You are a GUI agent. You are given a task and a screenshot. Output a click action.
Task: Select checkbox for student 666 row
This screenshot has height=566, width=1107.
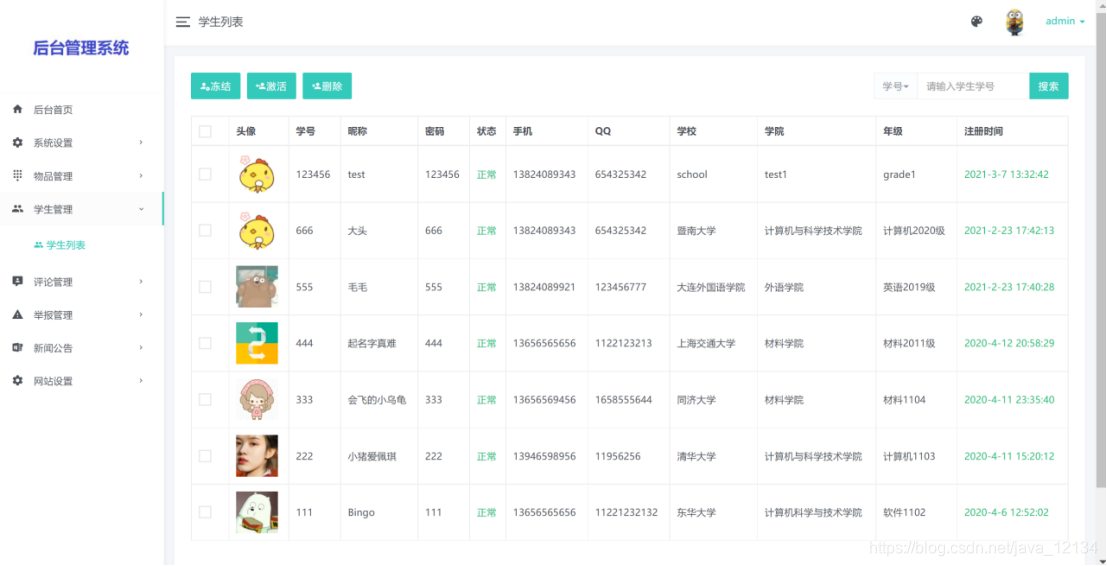point(205,230)
